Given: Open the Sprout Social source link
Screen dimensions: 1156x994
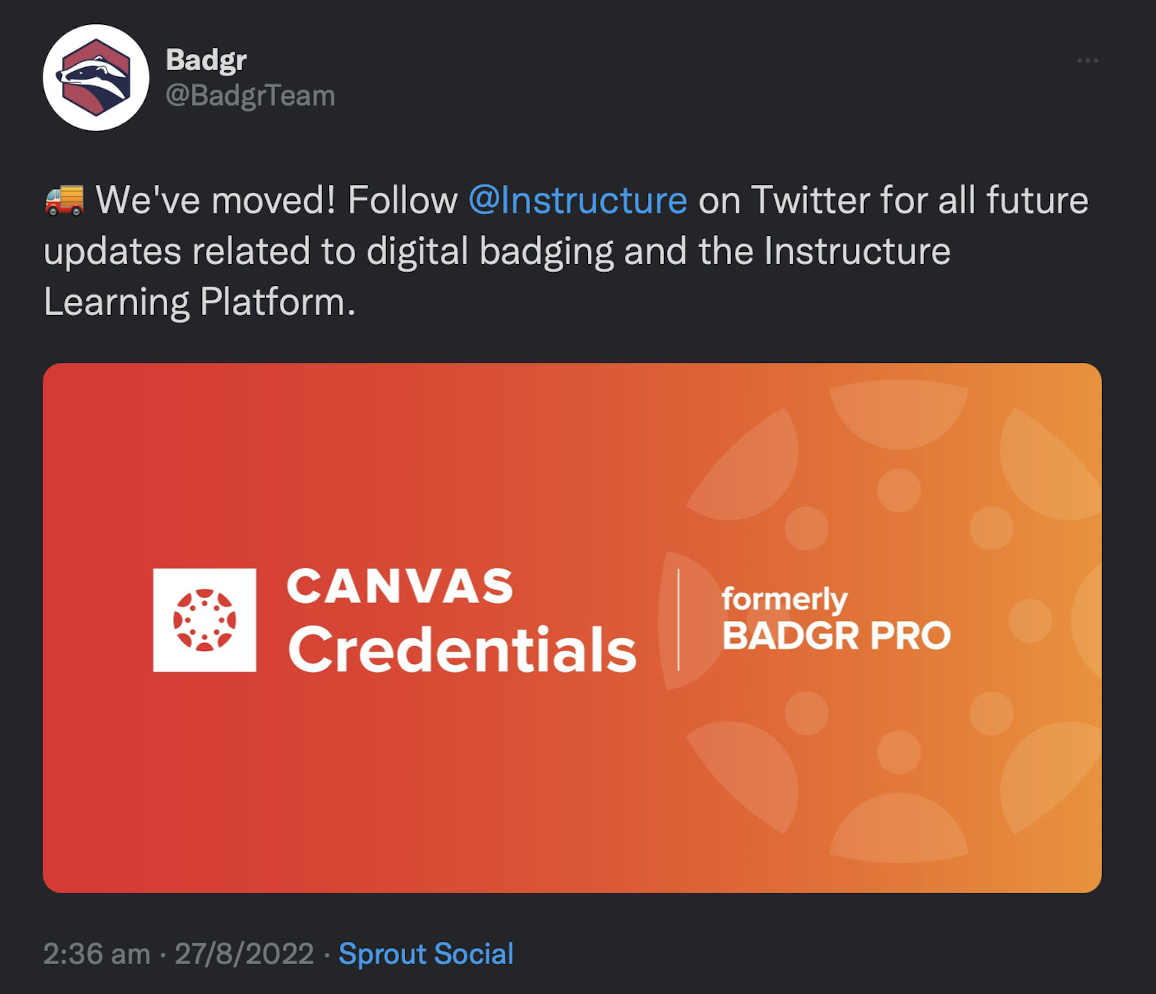Looking at the screenshot, I should click(x=425, y=953).
